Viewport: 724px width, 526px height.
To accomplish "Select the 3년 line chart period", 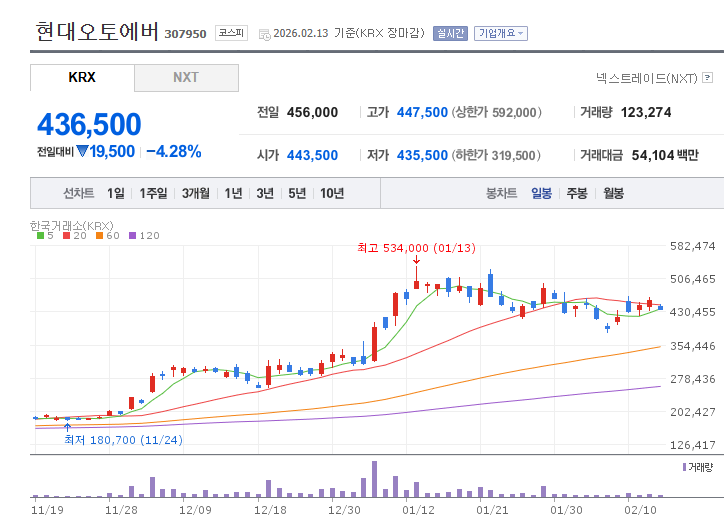I will point(265,193).
